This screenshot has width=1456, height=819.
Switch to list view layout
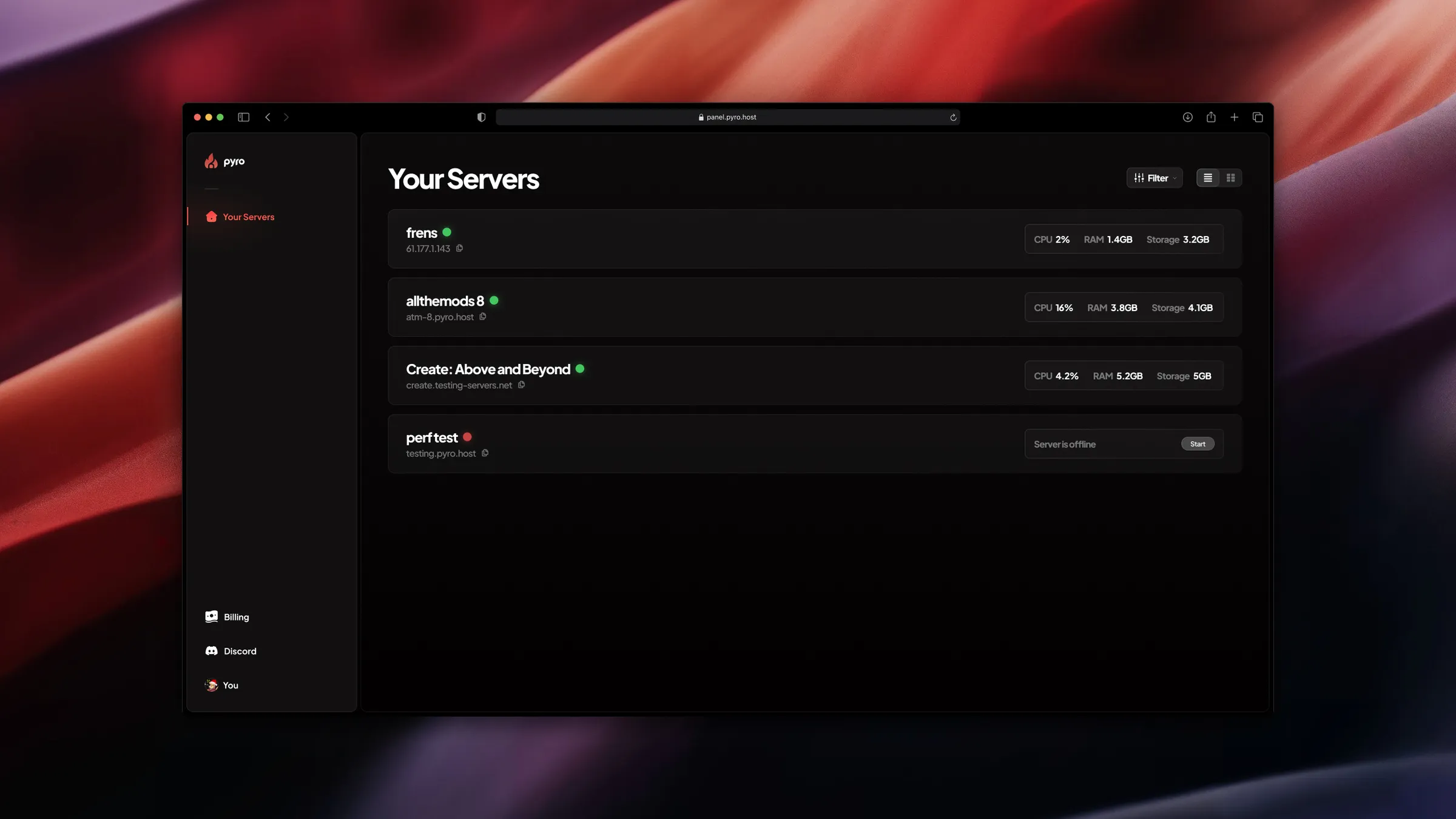click(1207, 178)
